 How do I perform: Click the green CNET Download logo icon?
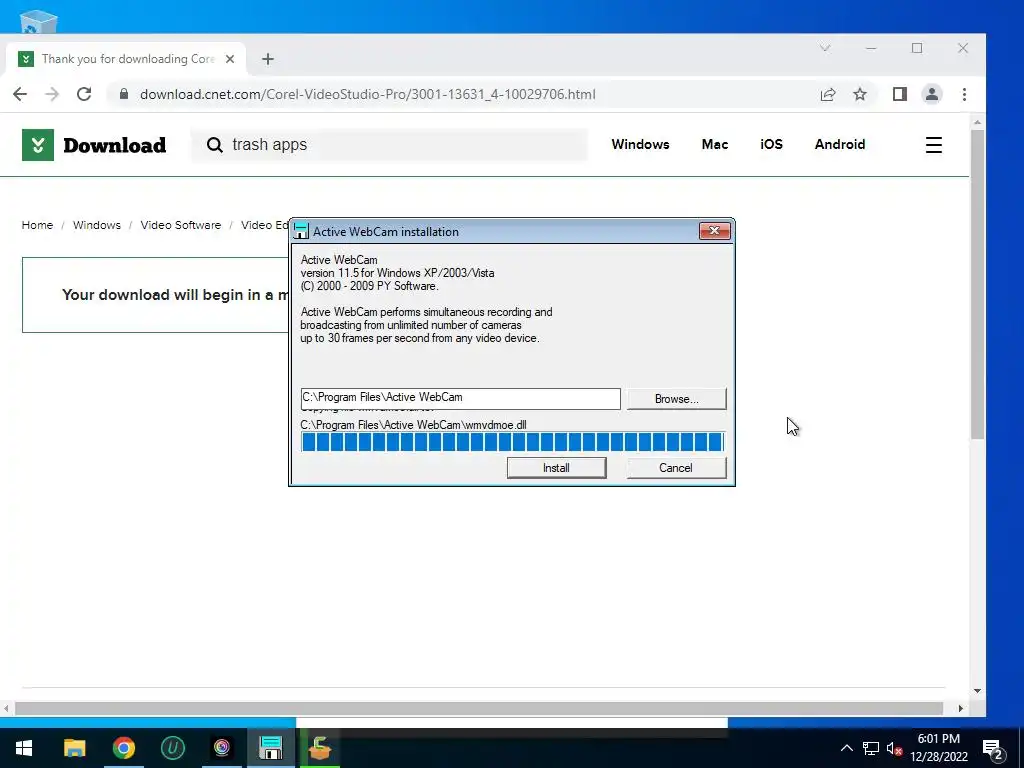coord(38,144)
